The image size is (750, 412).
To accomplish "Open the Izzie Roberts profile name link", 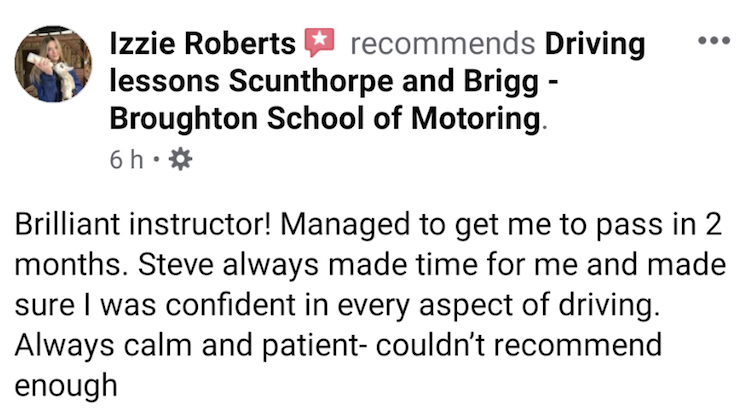I will point(203,44).
